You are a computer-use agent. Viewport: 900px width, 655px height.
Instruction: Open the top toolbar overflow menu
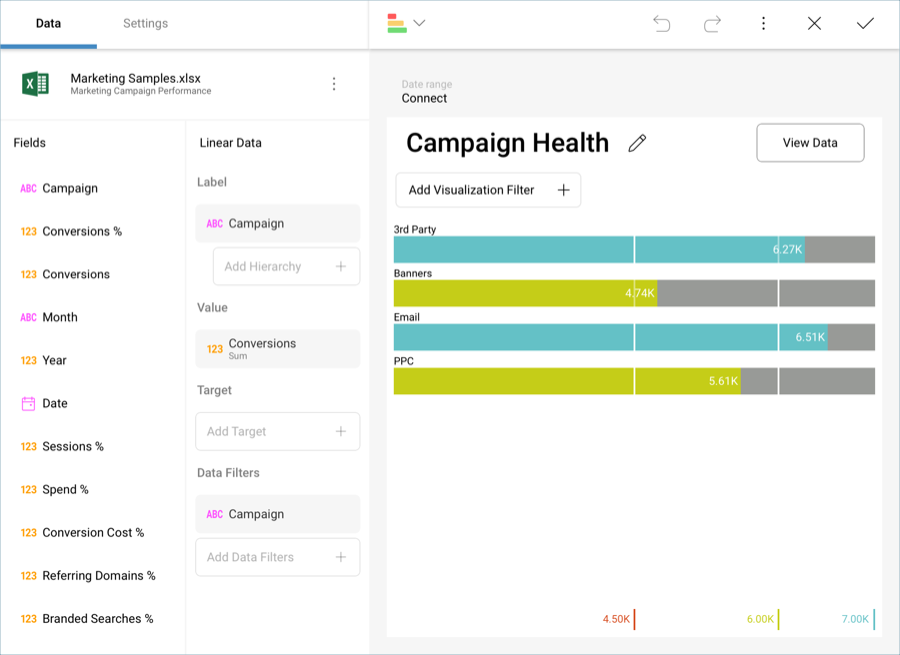pos(763,24)
